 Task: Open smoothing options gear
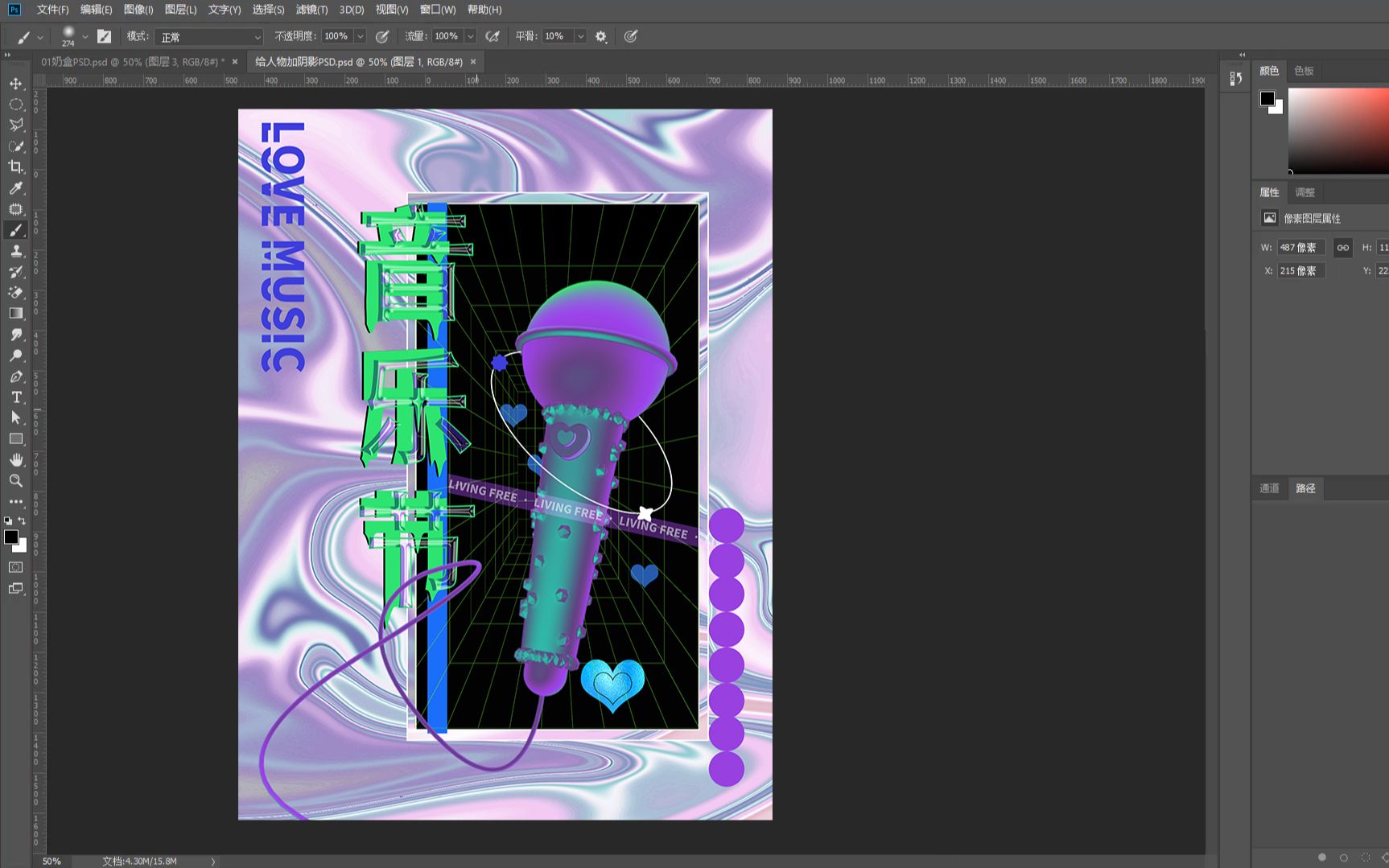click(601, 36)
